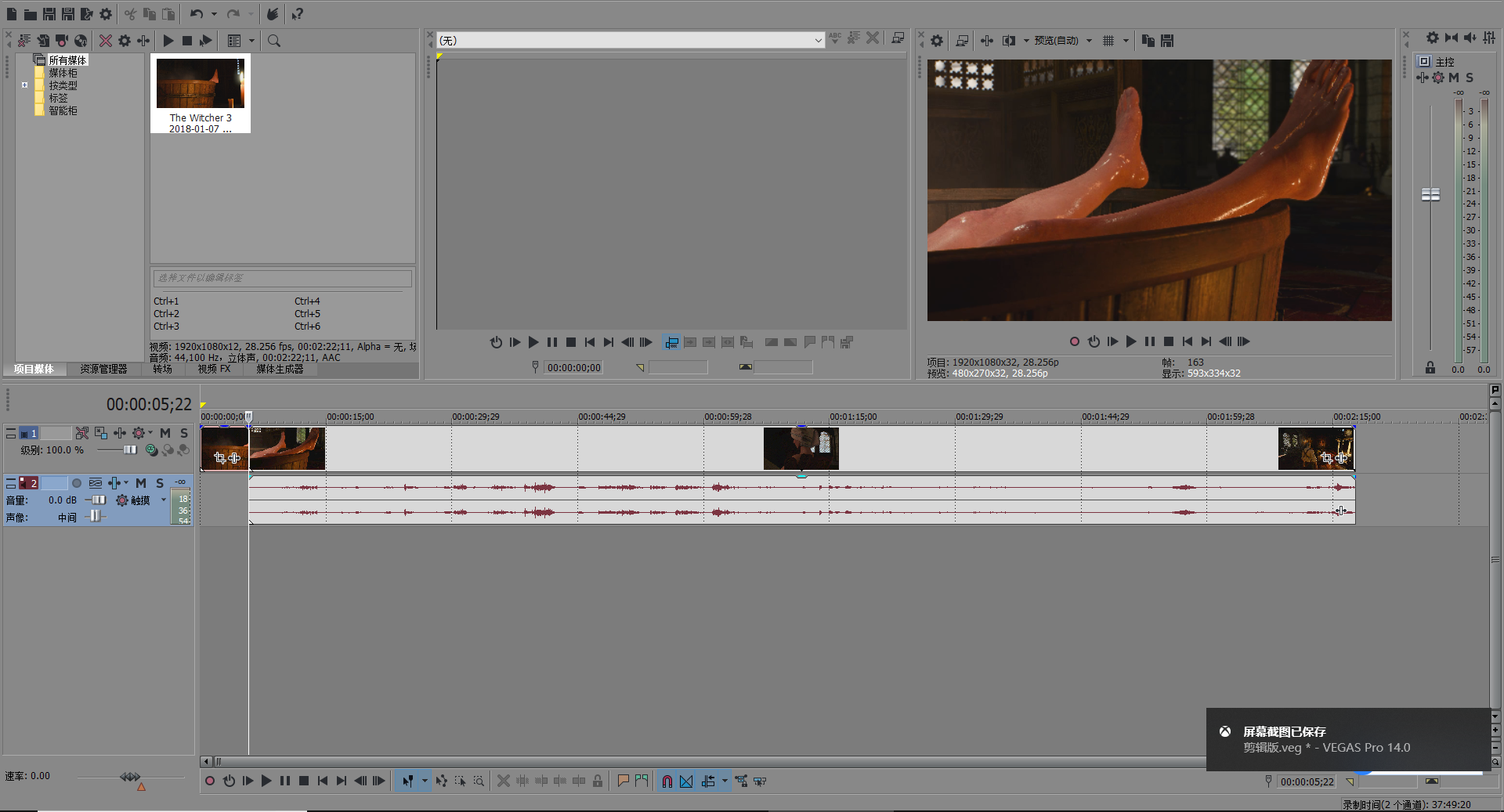Adjust the 声像 pan slider on audio track
Image resolution: width=1504 pixels, height=812 pixels.
95,516
